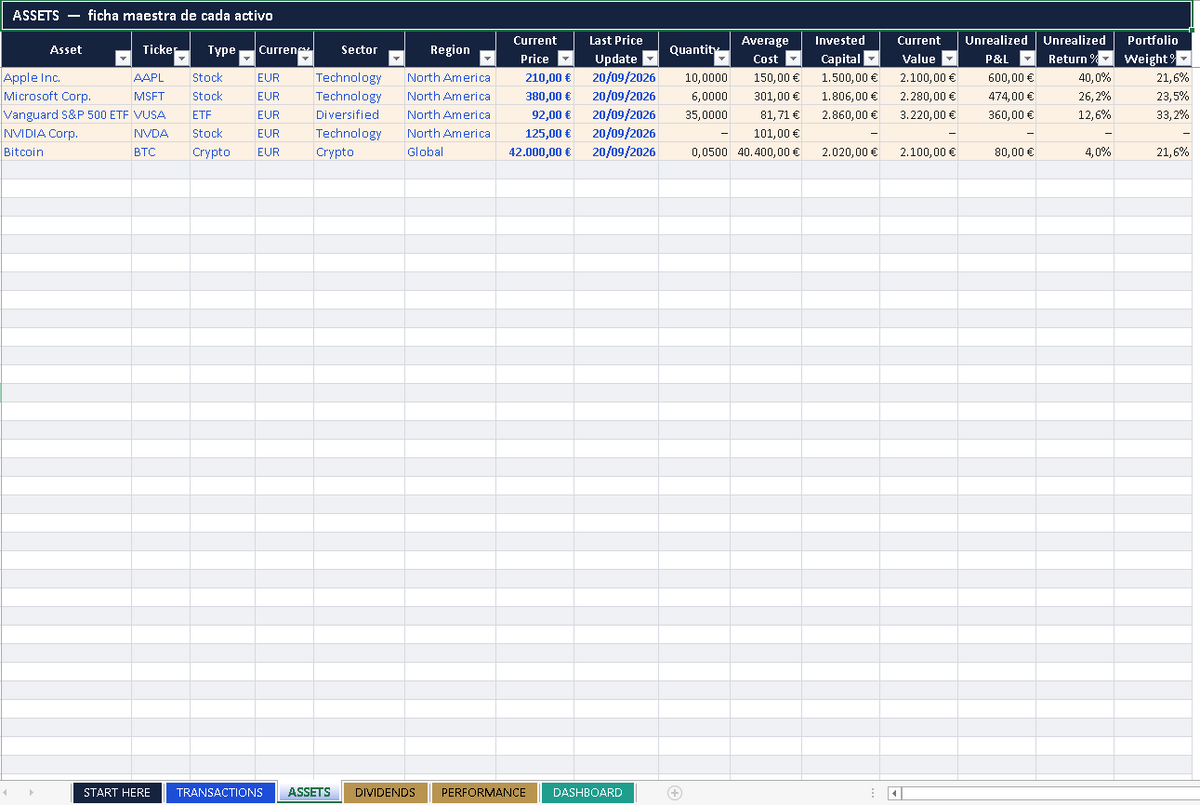1200x805 pixels.
Task: Select the ASSETS sheet tab
Action: (309, 792)
